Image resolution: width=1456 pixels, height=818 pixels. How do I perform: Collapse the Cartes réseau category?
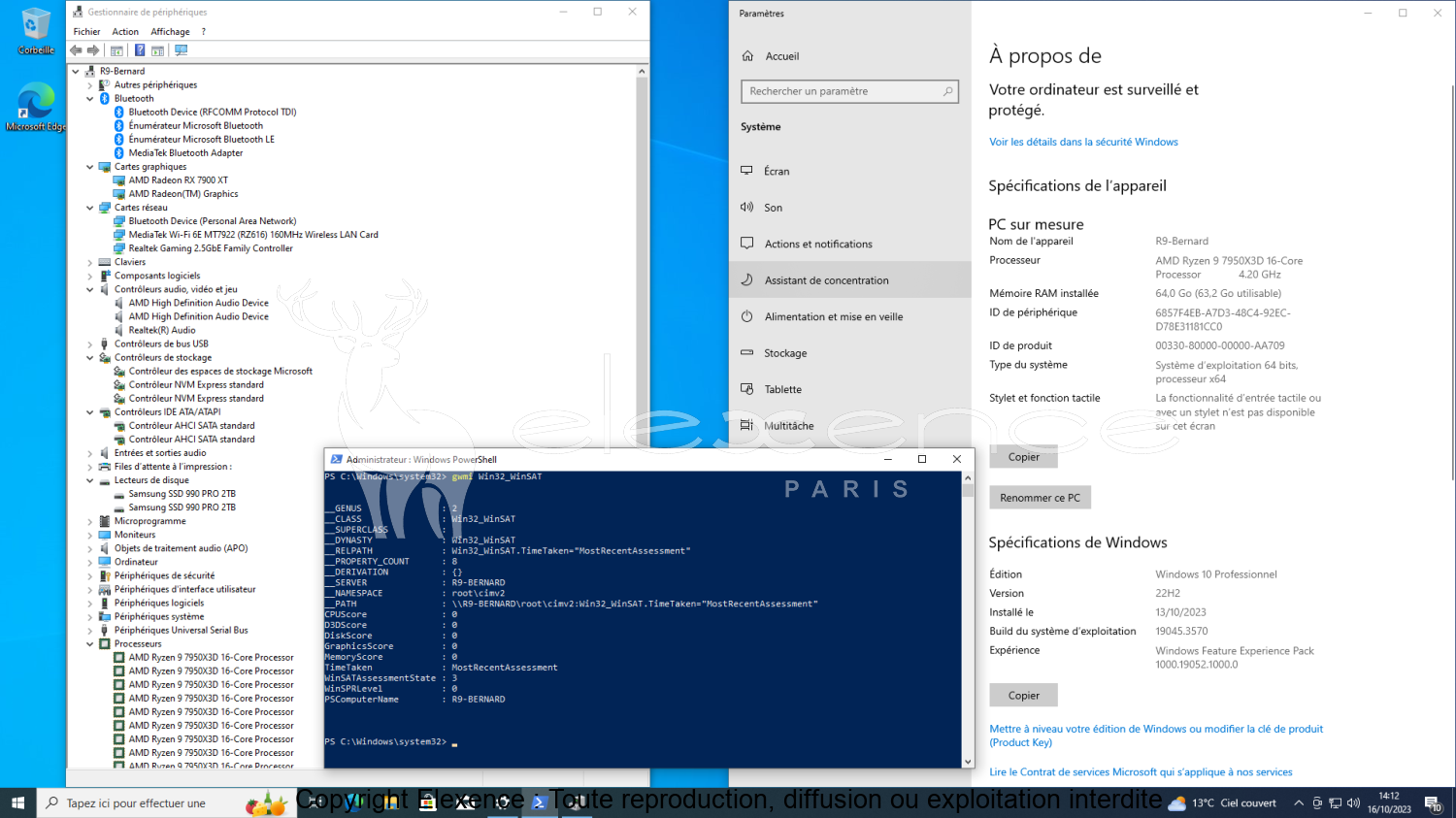pos(90,208)
